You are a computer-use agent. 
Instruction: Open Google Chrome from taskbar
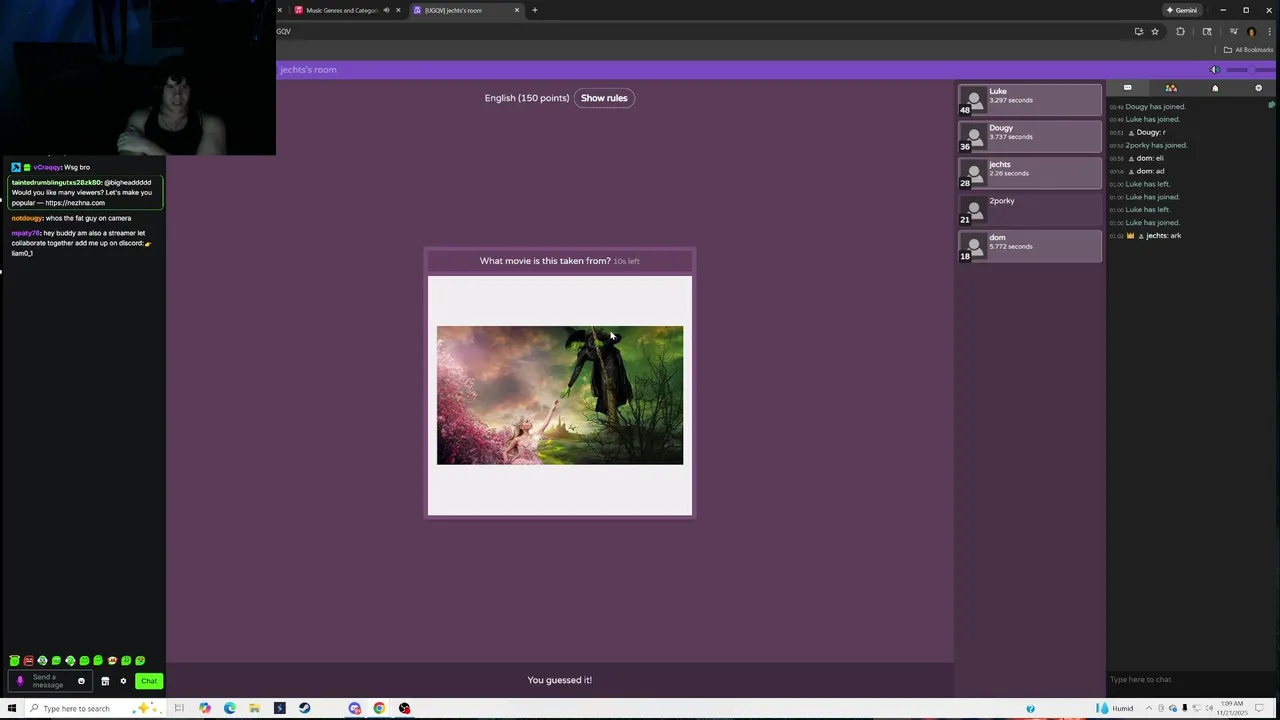tap(379, 709)
